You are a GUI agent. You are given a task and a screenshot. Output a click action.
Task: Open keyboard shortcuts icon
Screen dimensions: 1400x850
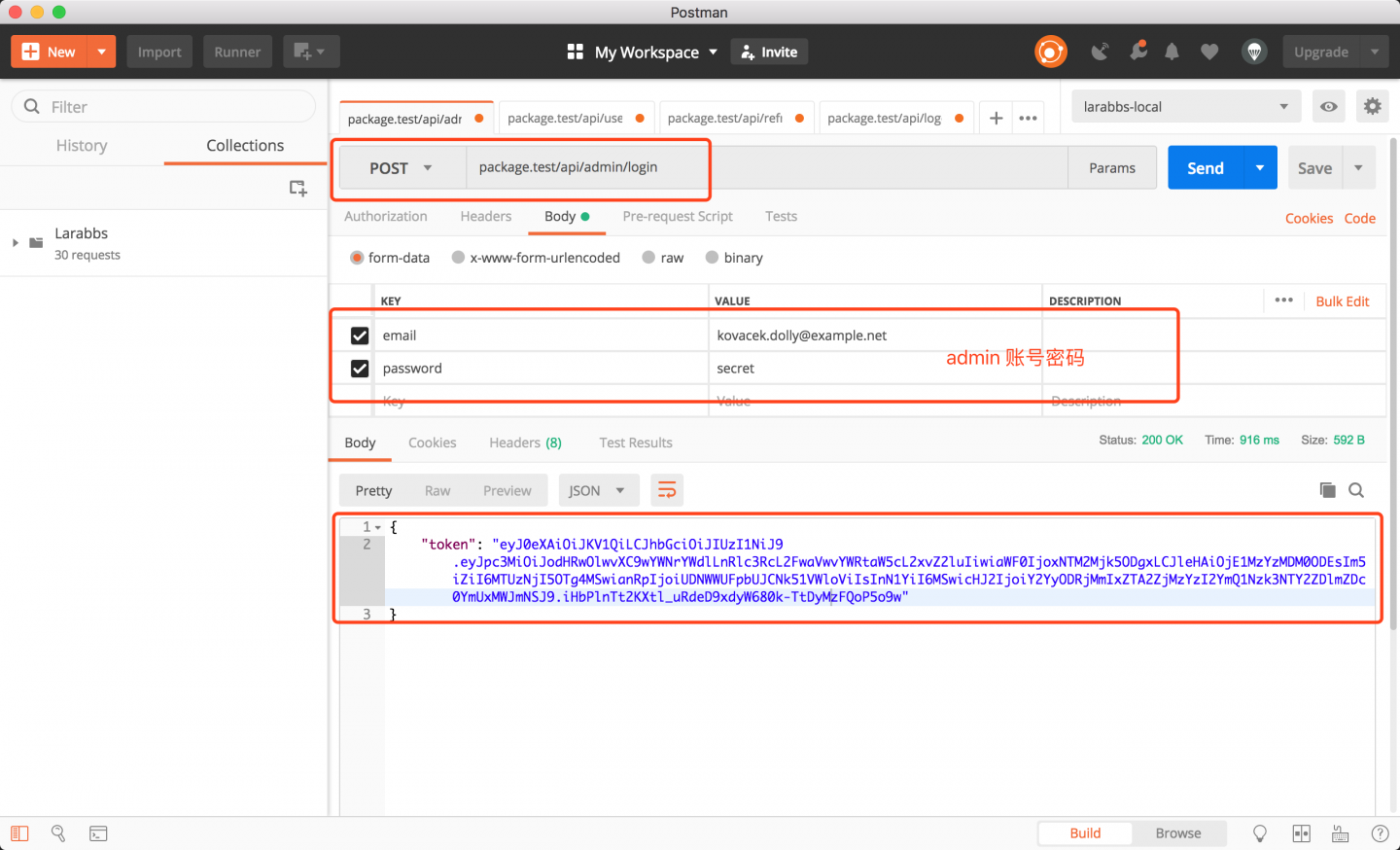pyautogui.click(x=1340, y=833)
